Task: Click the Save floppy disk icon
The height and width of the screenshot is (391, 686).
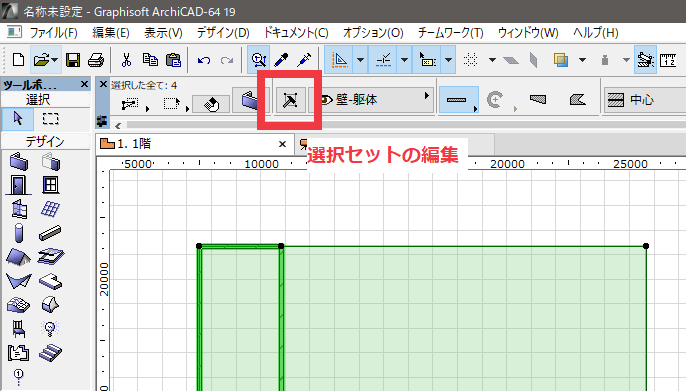Action: pos(73,60)
